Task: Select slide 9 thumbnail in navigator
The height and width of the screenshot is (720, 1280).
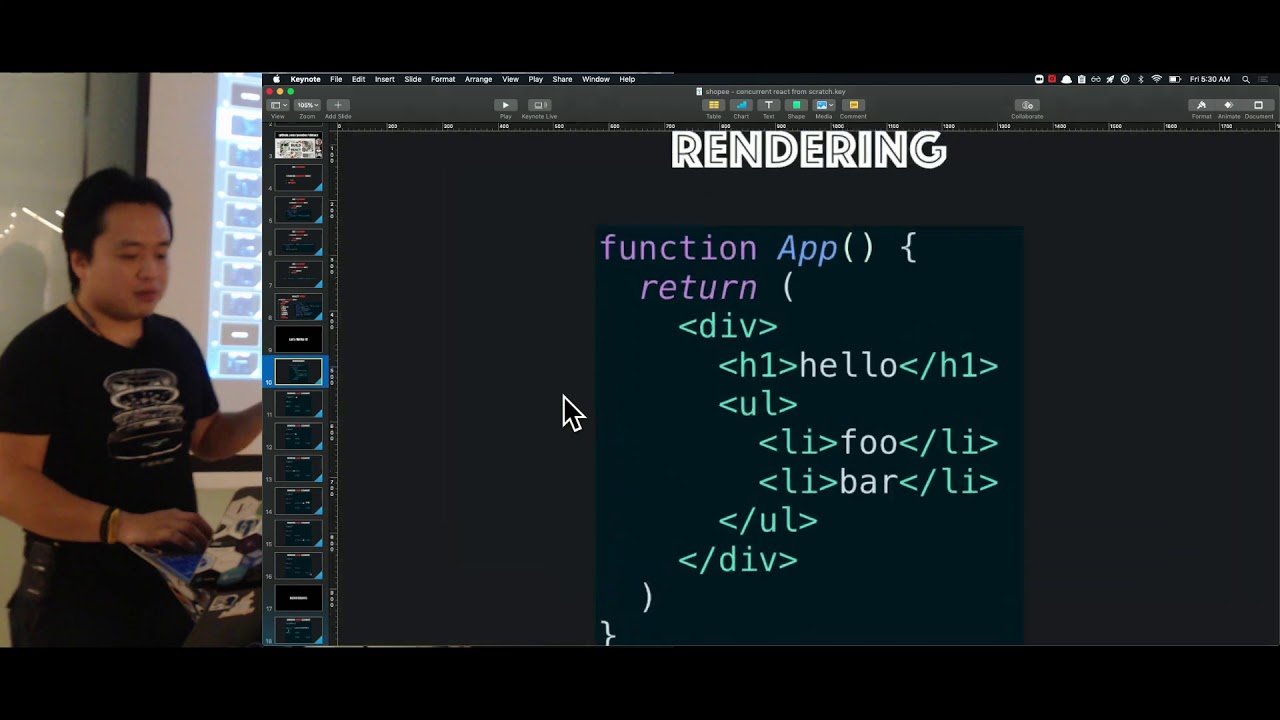Action: pos(299,338)
